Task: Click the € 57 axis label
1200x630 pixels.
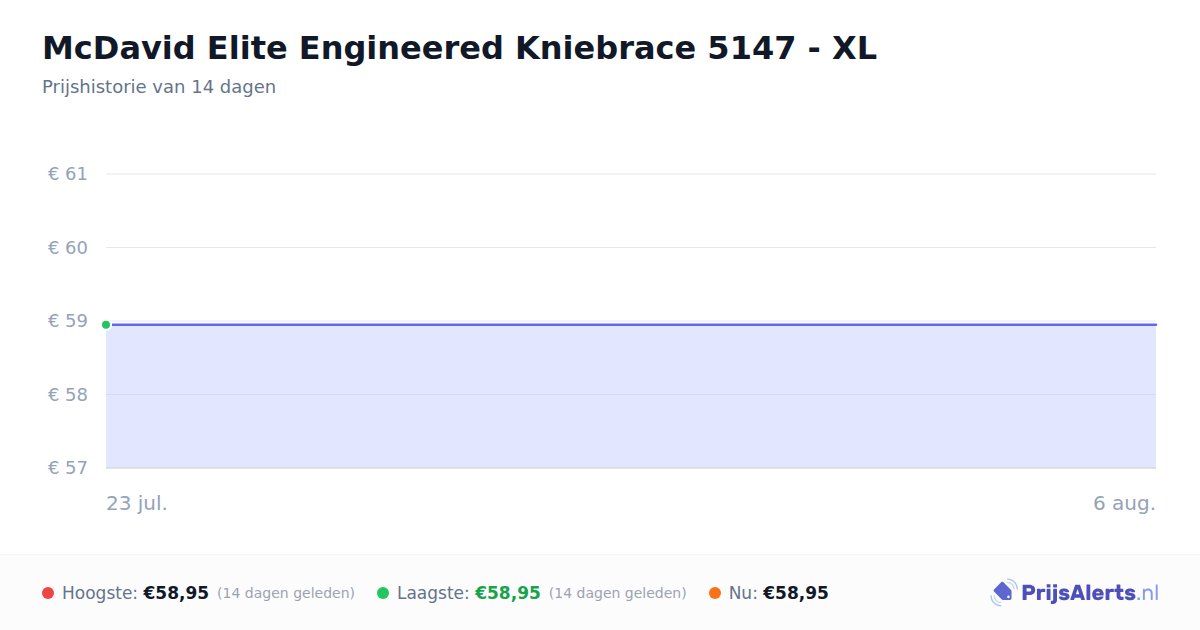Action: pos(68,467)
